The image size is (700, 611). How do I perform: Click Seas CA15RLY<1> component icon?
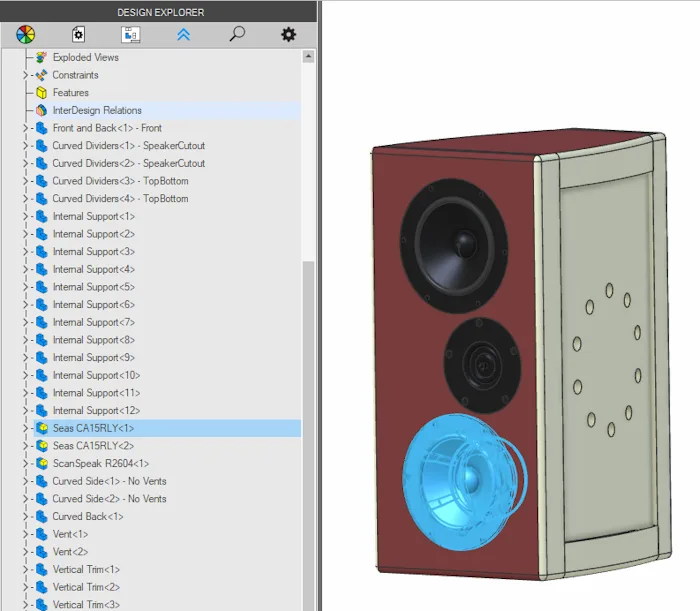pos(42,428)
